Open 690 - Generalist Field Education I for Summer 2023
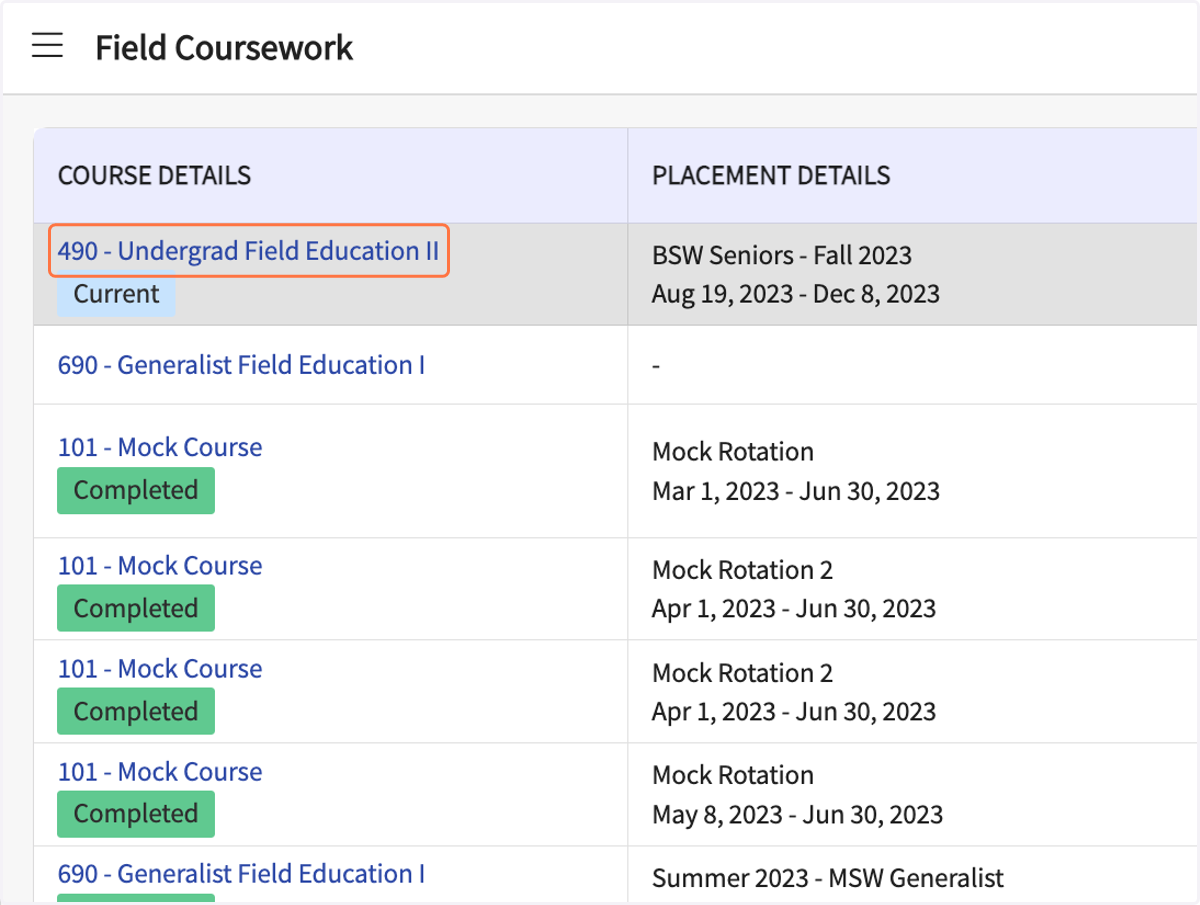The width and height of the screenshot is (1200, 905). point(241,873)
